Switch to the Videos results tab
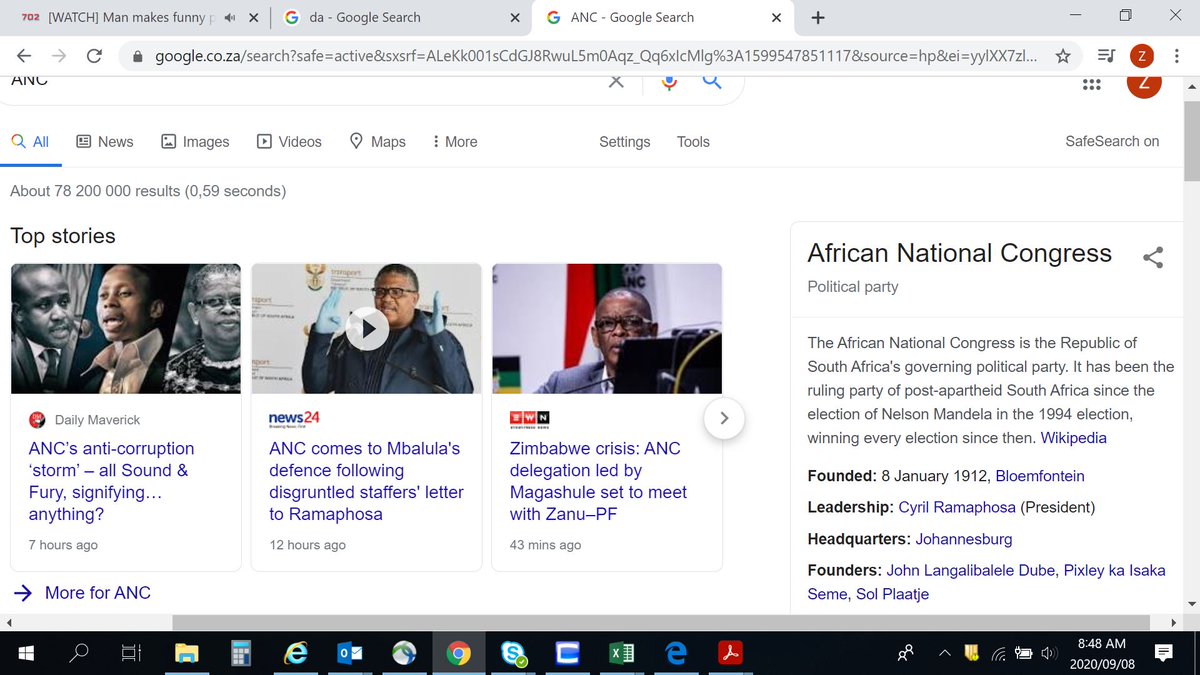 point(289,142)
